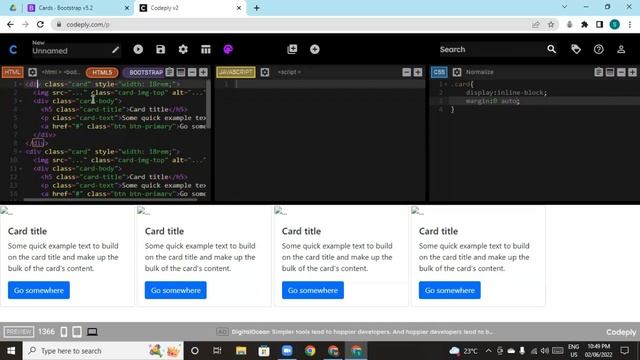This screenshot has height=360, width=640.
Task: Open a new browser tab
Action: coord(256,8)
